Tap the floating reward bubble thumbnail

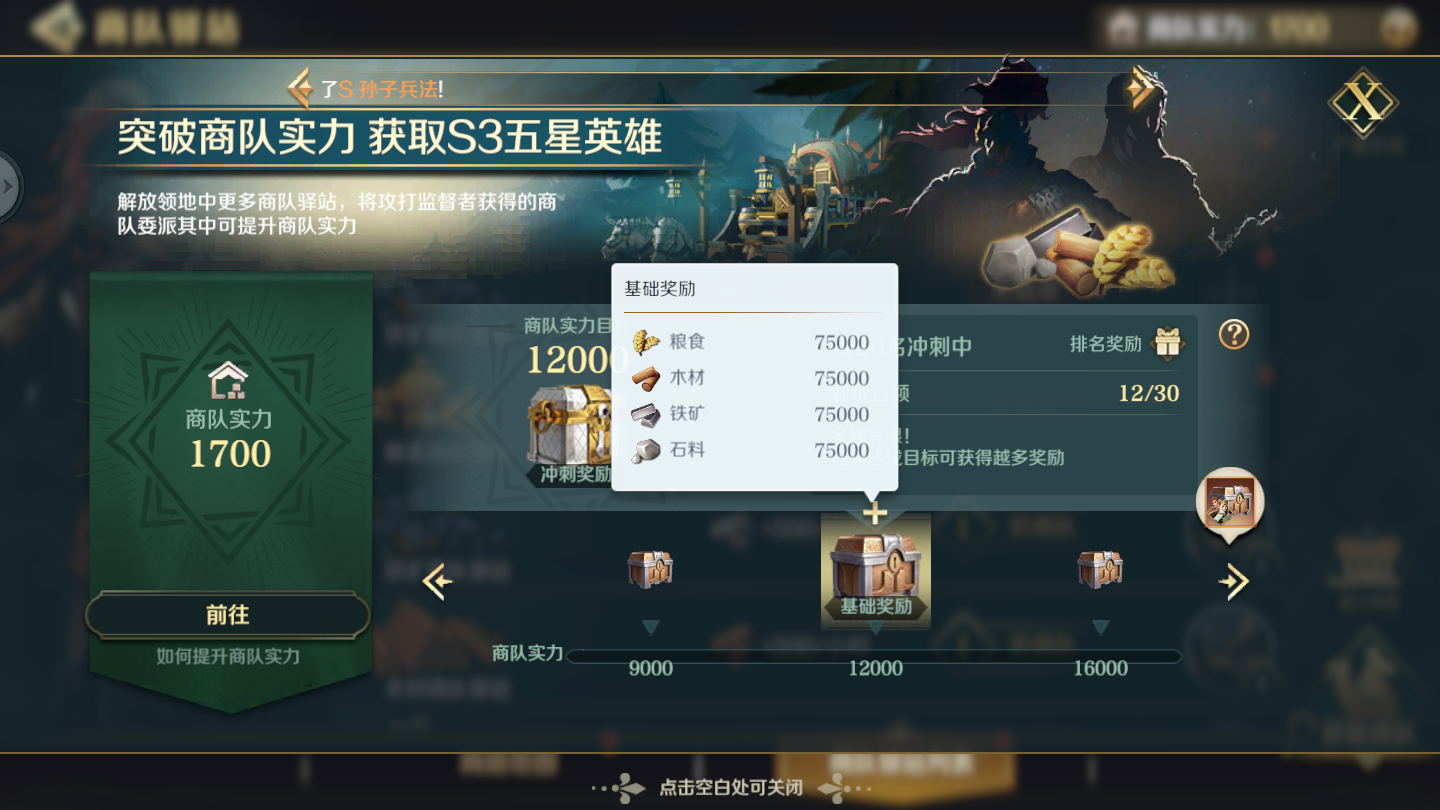(1230, 503)
